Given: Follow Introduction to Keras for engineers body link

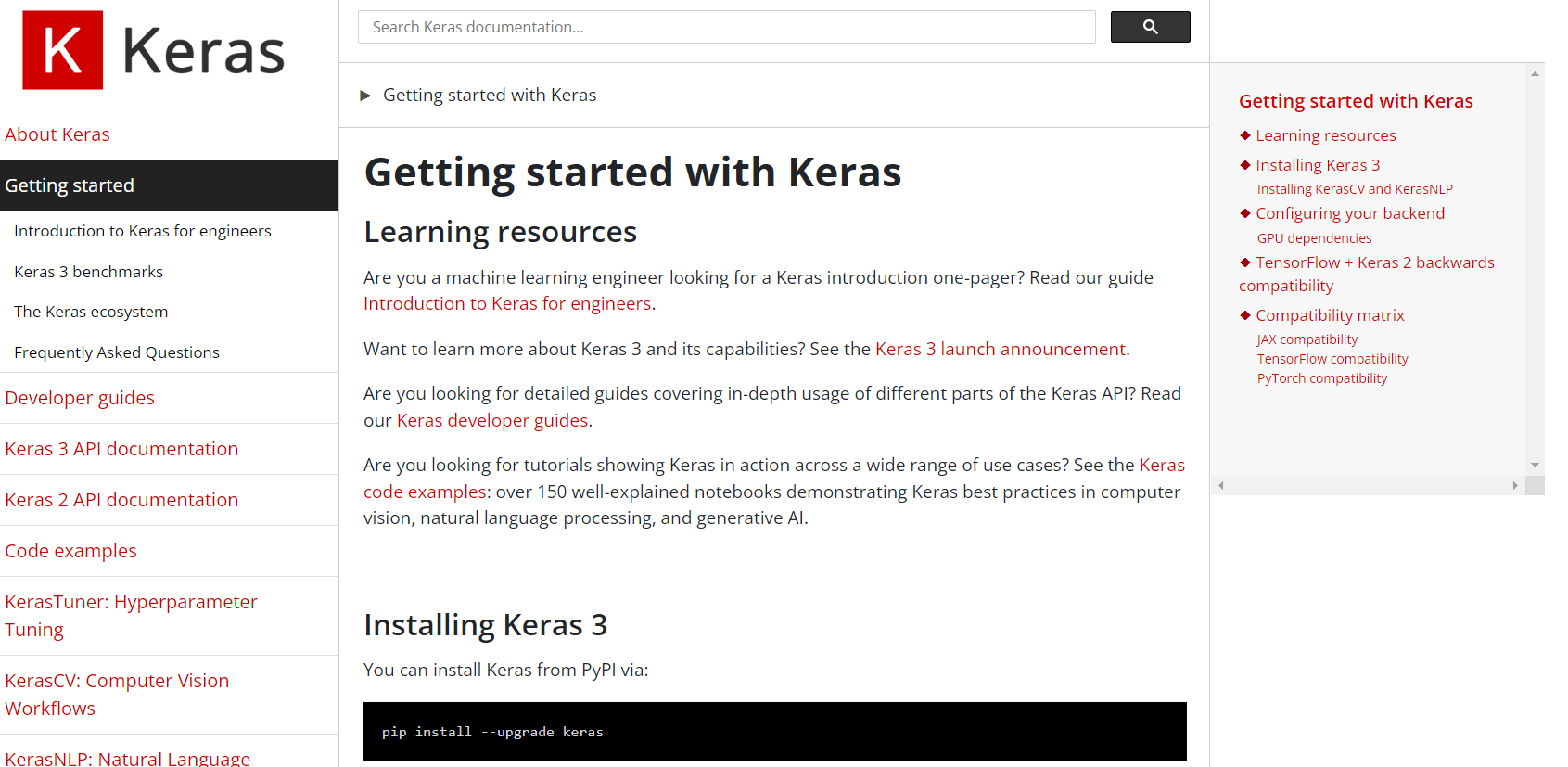Looking at the screenshot, I should (x=507, y=303).
